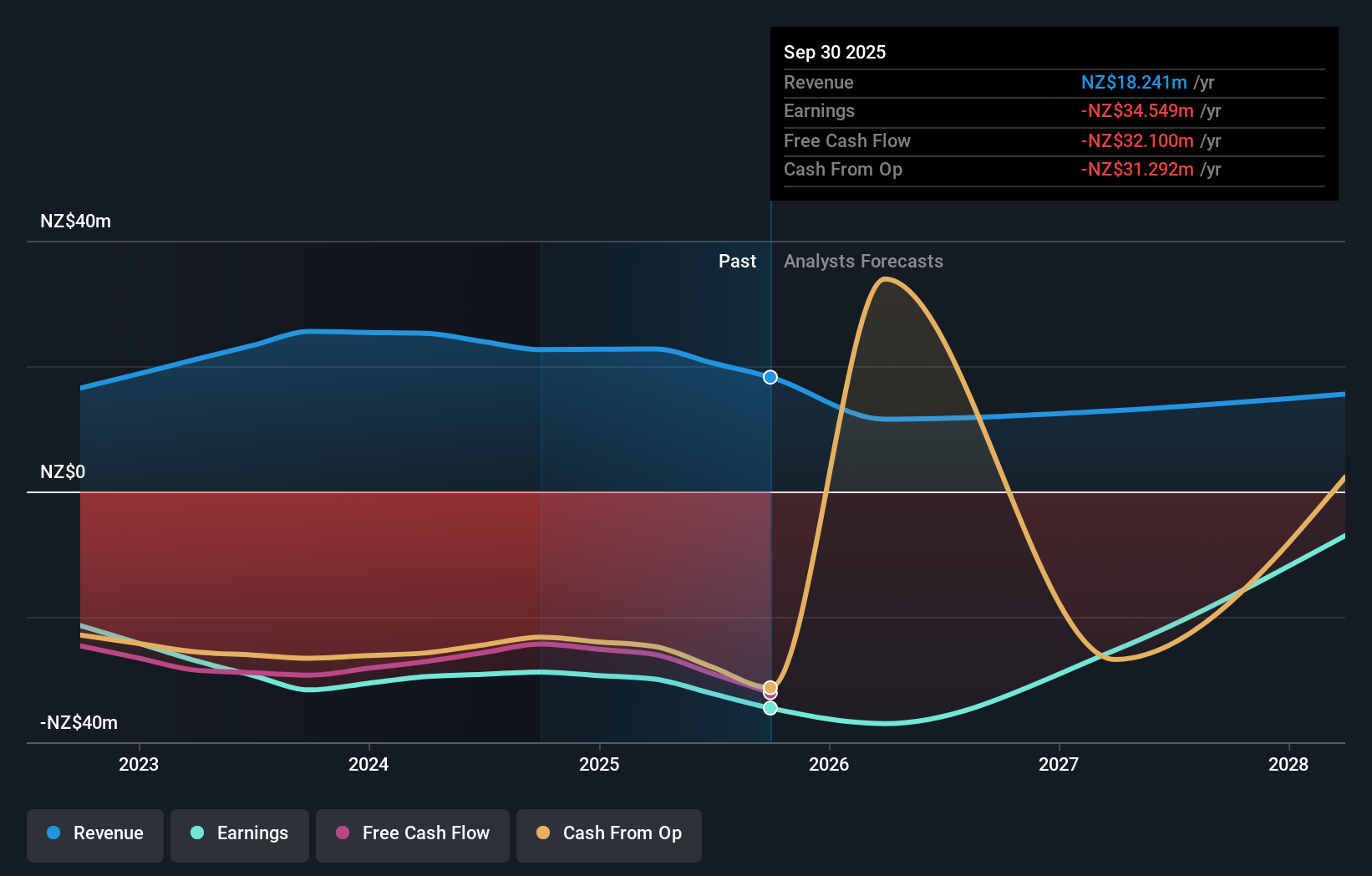Click the NZ$18.241m revenue value
The width and height of the screenshot is (1372, 876).
point(1134,83)
